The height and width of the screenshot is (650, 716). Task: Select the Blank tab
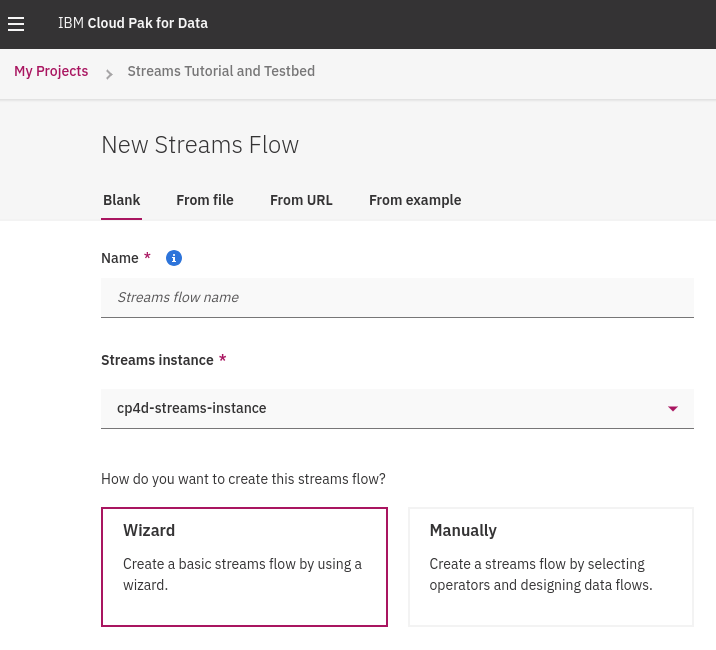point(121,200)
